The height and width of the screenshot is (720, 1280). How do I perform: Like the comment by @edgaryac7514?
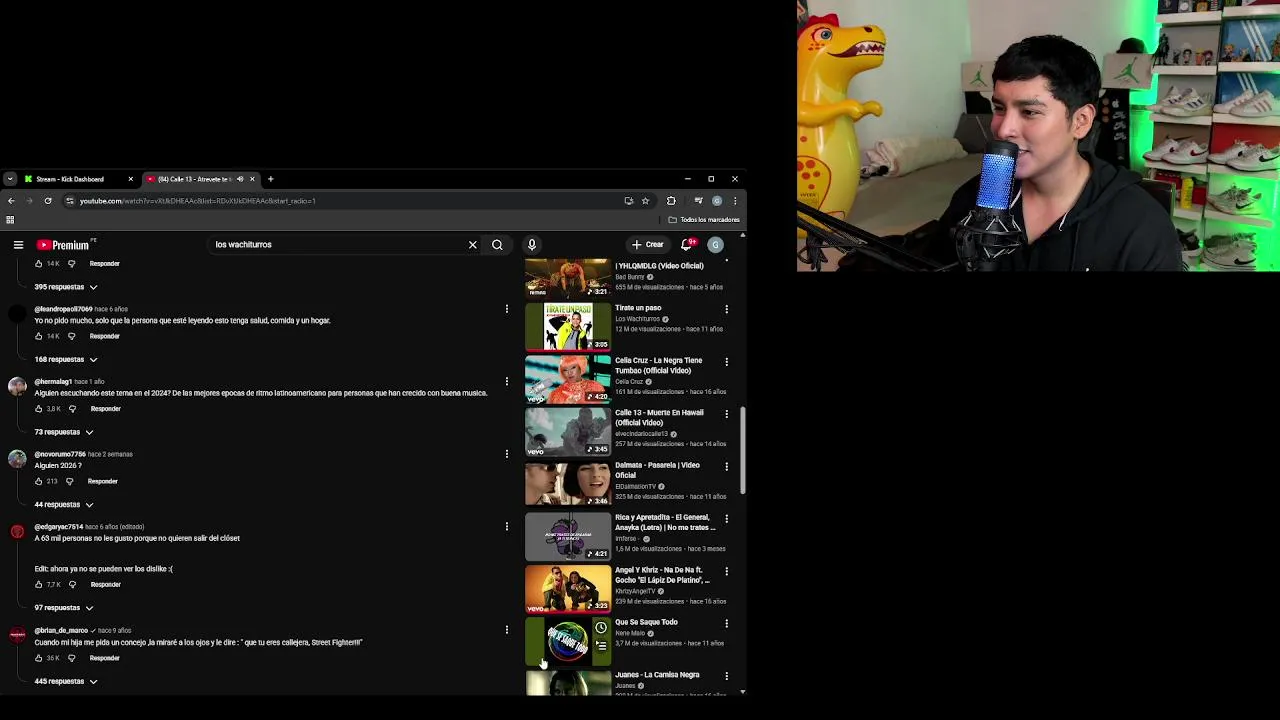click(x=39, y=585)
